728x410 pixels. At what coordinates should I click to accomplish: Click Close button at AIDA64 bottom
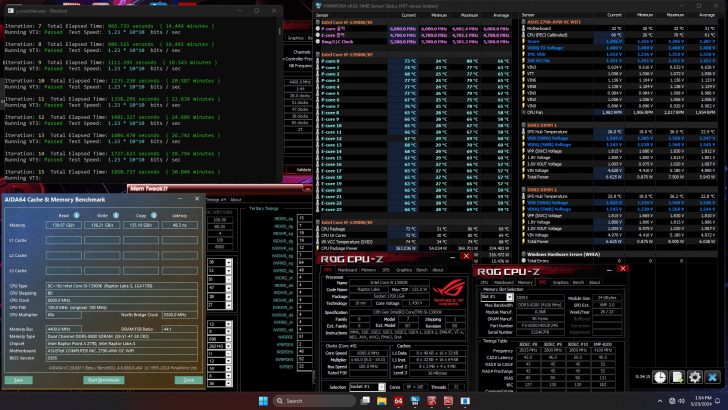[x=188, y=380]
